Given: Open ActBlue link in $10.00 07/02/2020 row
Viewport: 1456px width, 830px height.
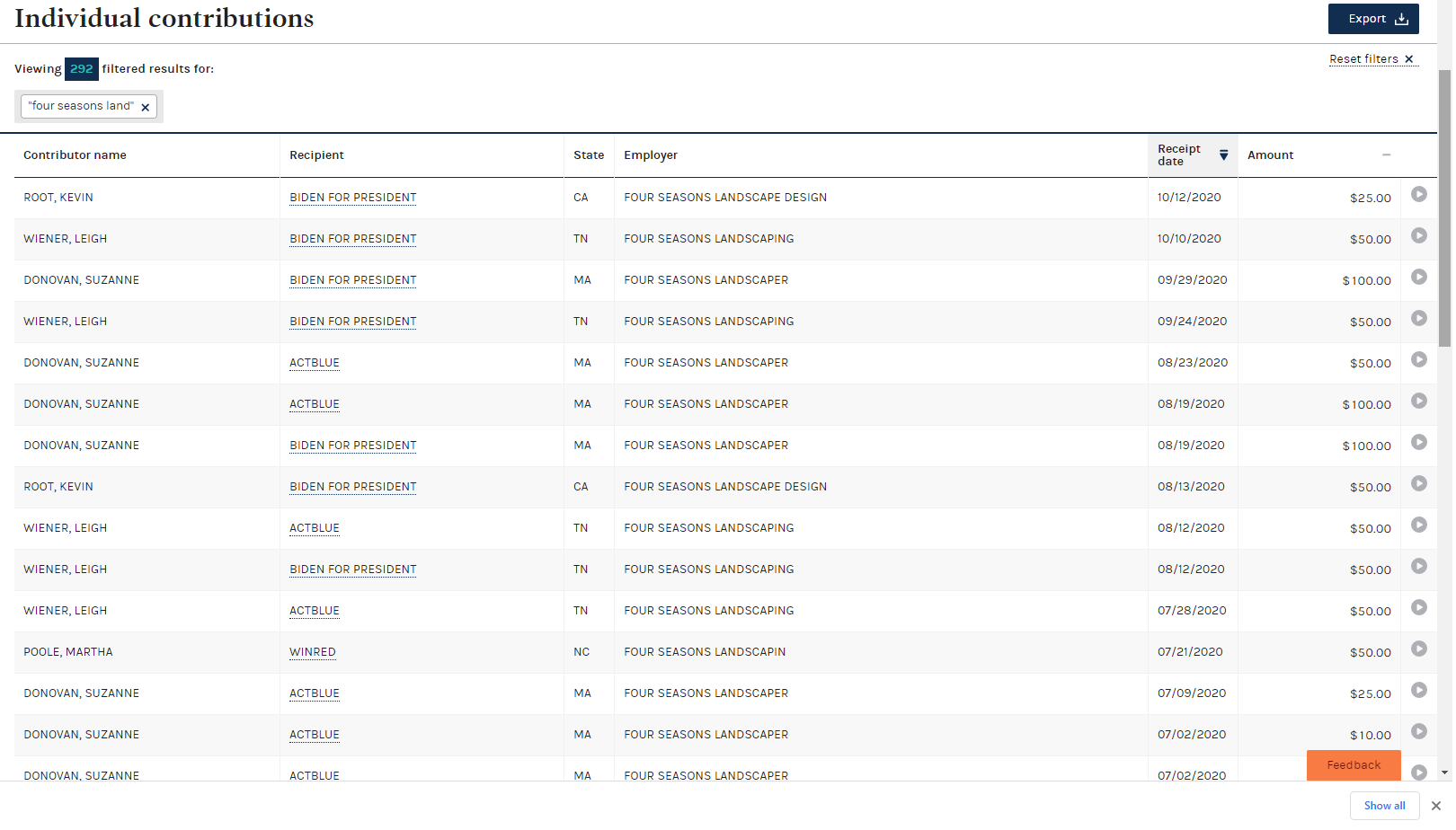Looking at the screenshot, I should click(315, 735).
